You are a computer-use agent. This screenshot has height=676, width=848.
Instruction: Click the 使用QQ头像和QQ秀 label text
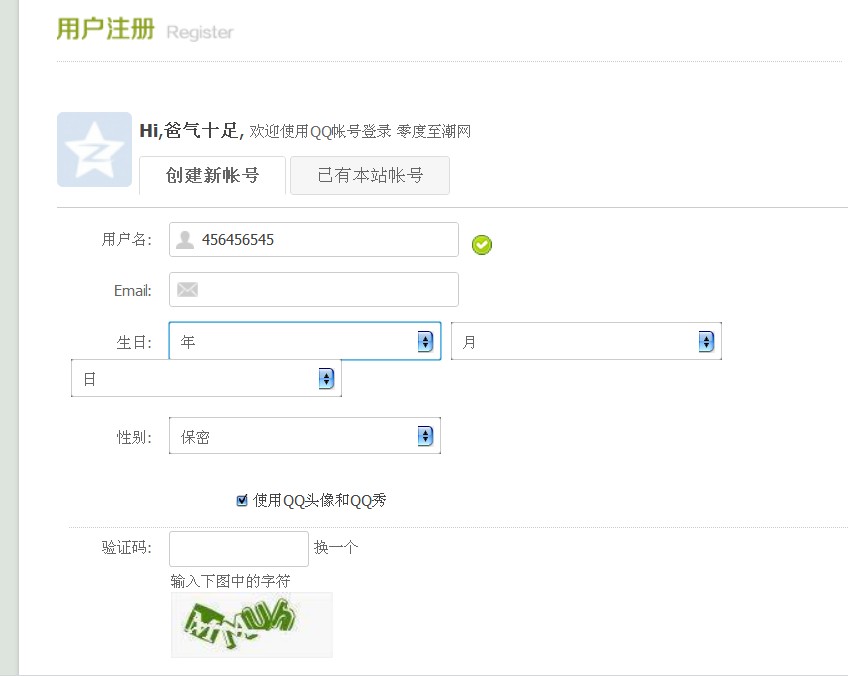pos(320,501)
